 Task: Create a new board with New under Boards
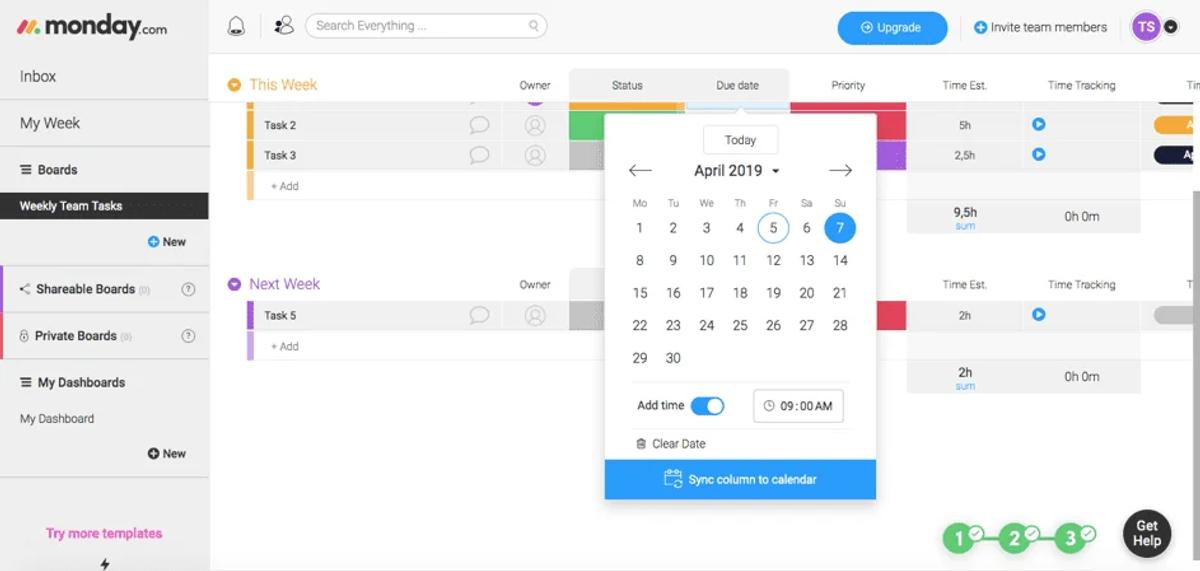167,242
